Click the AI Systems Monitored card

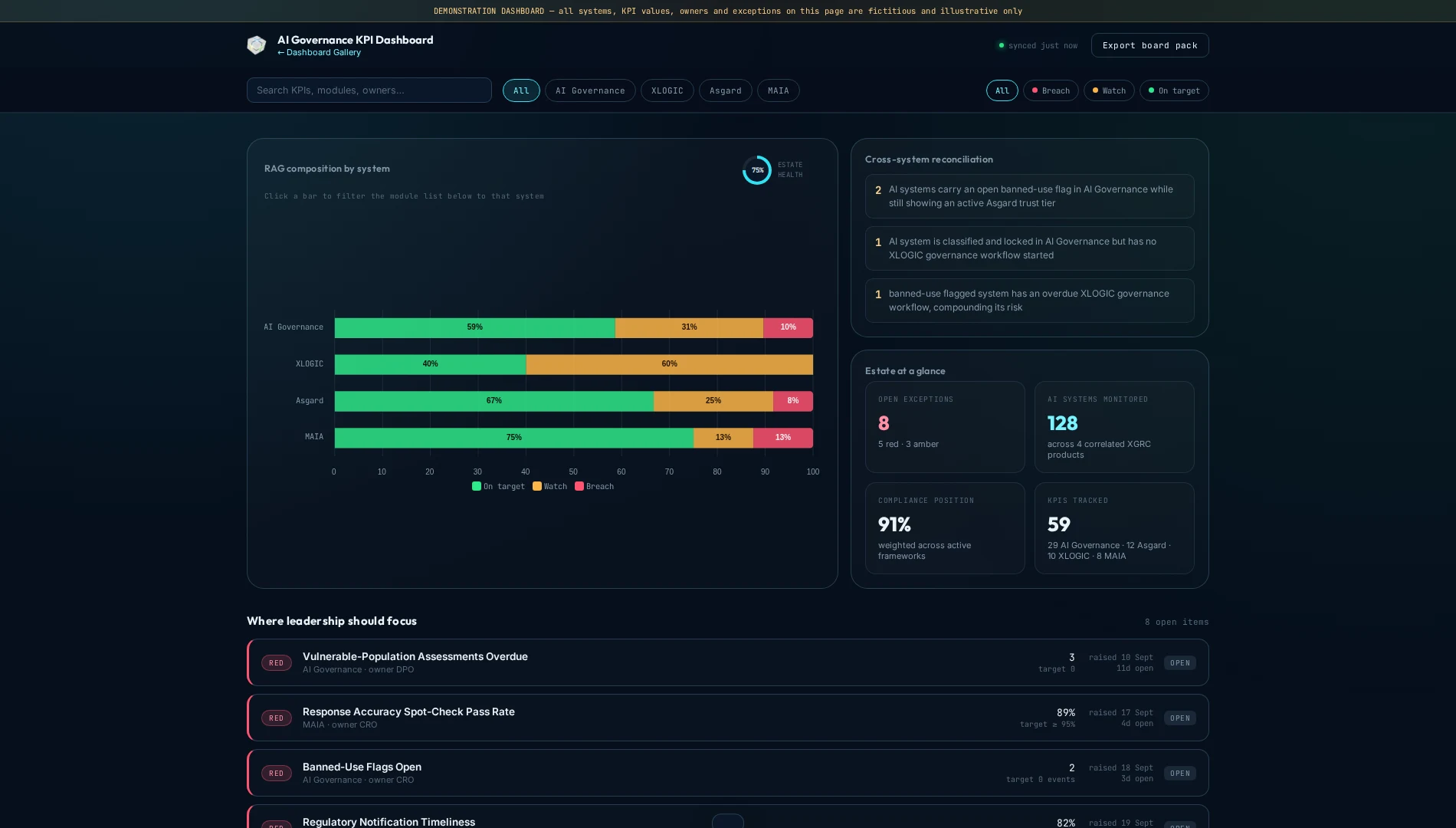point(1114,427)
